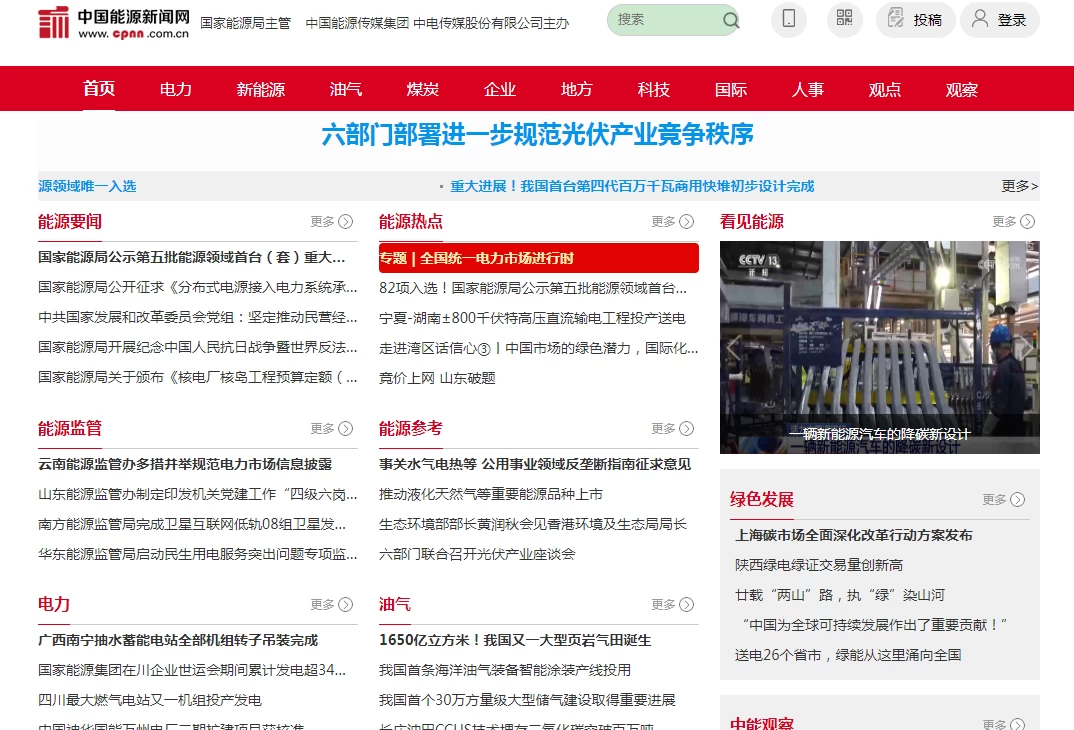Click the mobile phone icon in the header

point(788,20)
